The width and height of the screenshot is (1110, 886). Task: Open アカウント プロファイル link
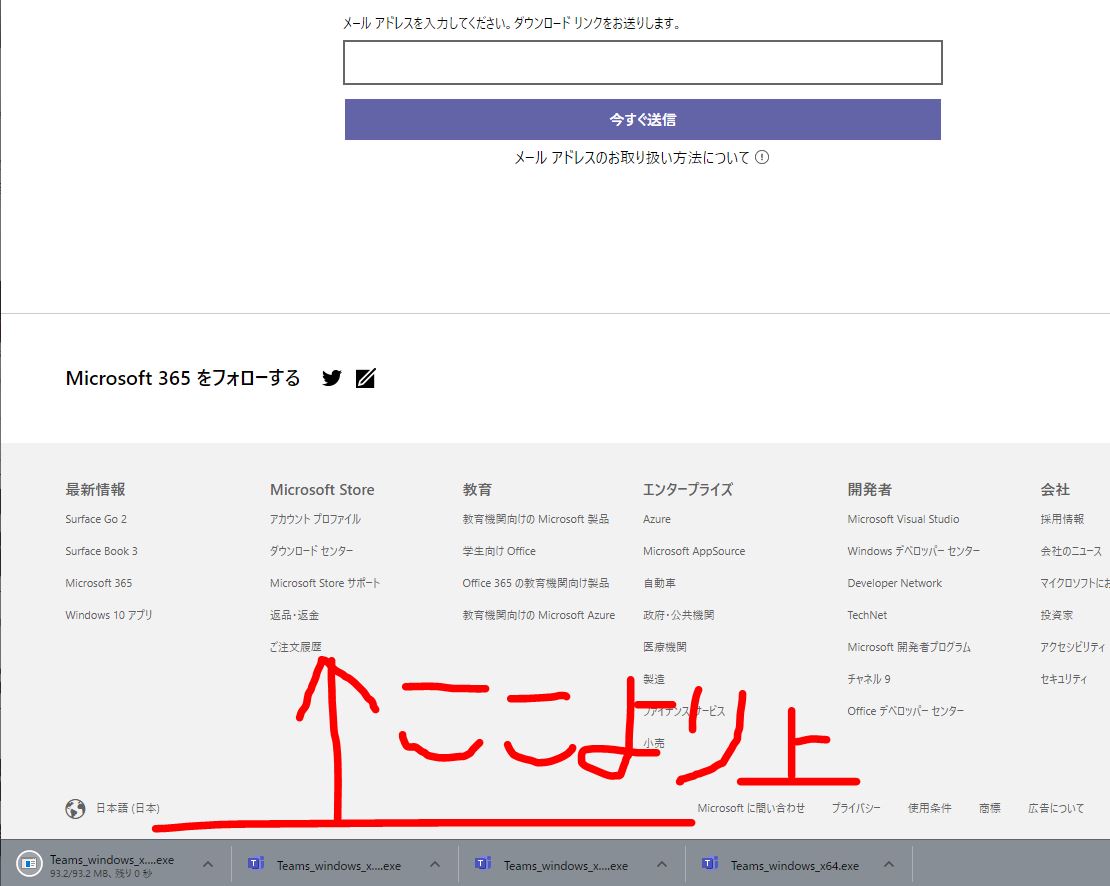315,519
